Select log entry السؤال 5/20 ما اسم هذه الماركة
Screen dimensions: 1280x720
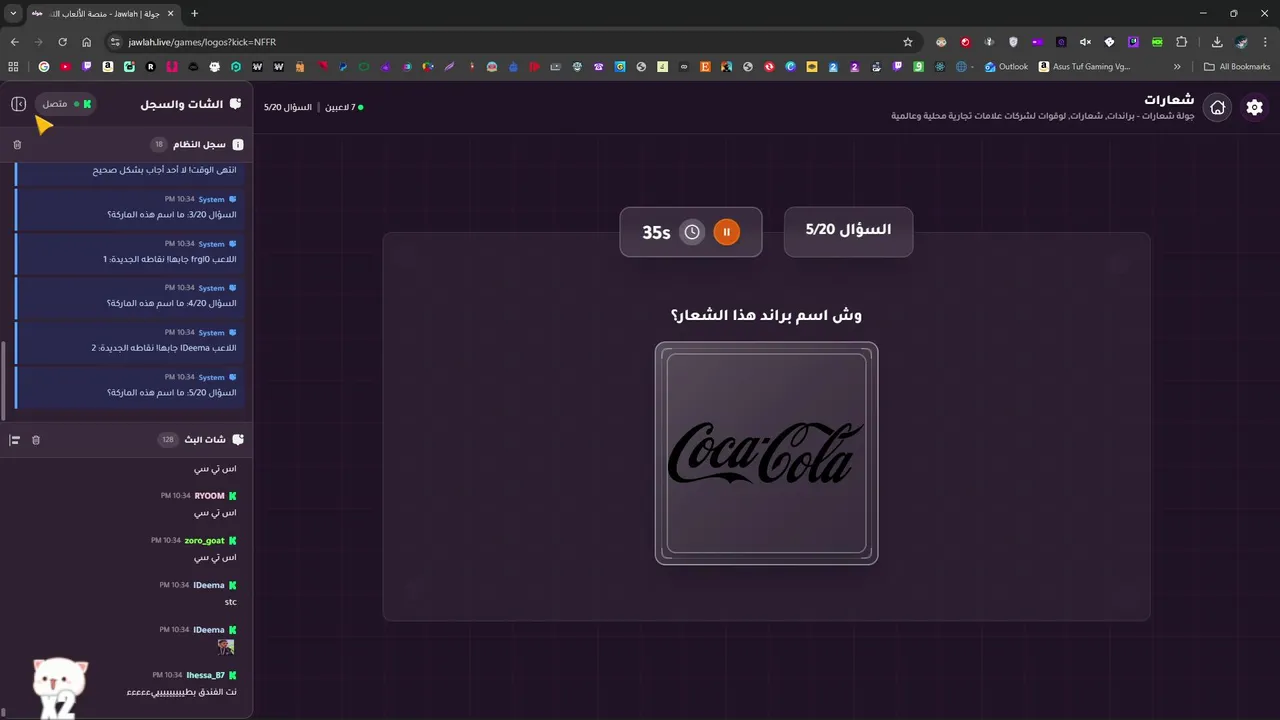[127, 386]
